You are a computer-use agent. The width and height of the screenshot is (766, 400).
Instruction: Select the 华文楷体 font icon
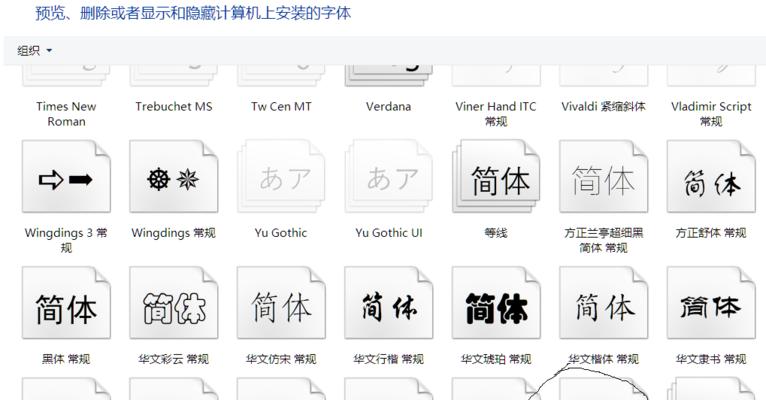(604, 303)
